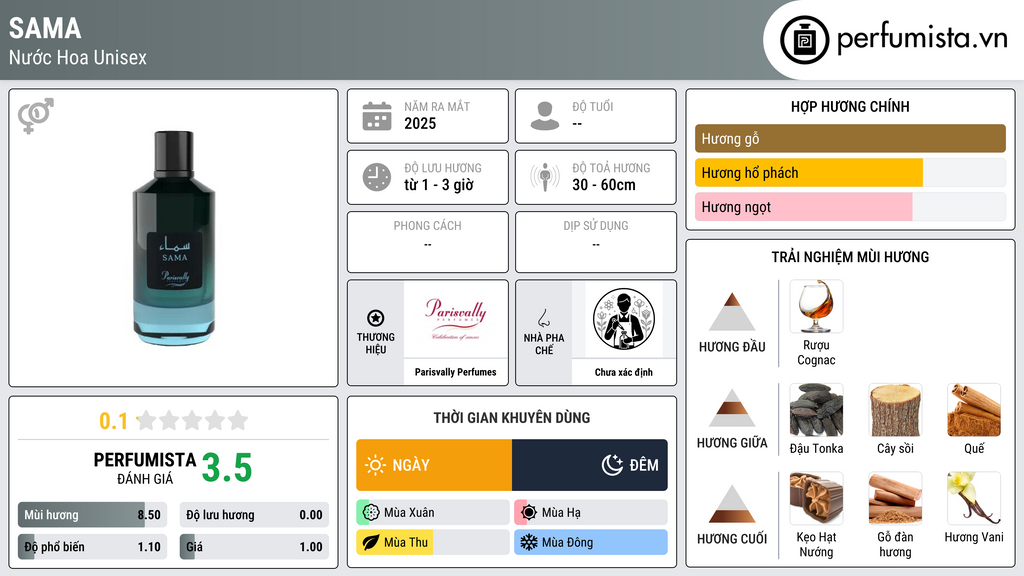The height and width of the screenshot is (576, 1024).
Task: Click the SAMA title heading
Action: (x=45, y=28)
